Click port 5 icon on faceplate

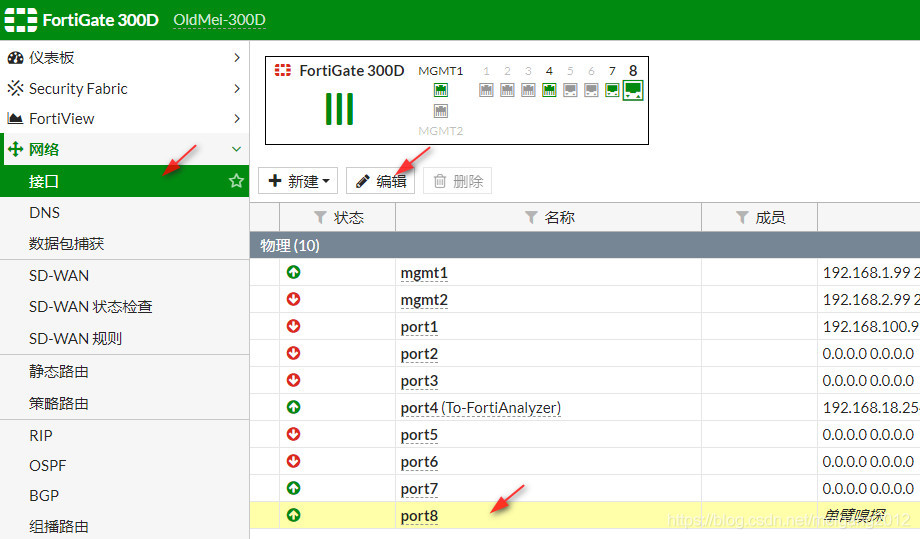pyautogui.click(x=570, y=90)
